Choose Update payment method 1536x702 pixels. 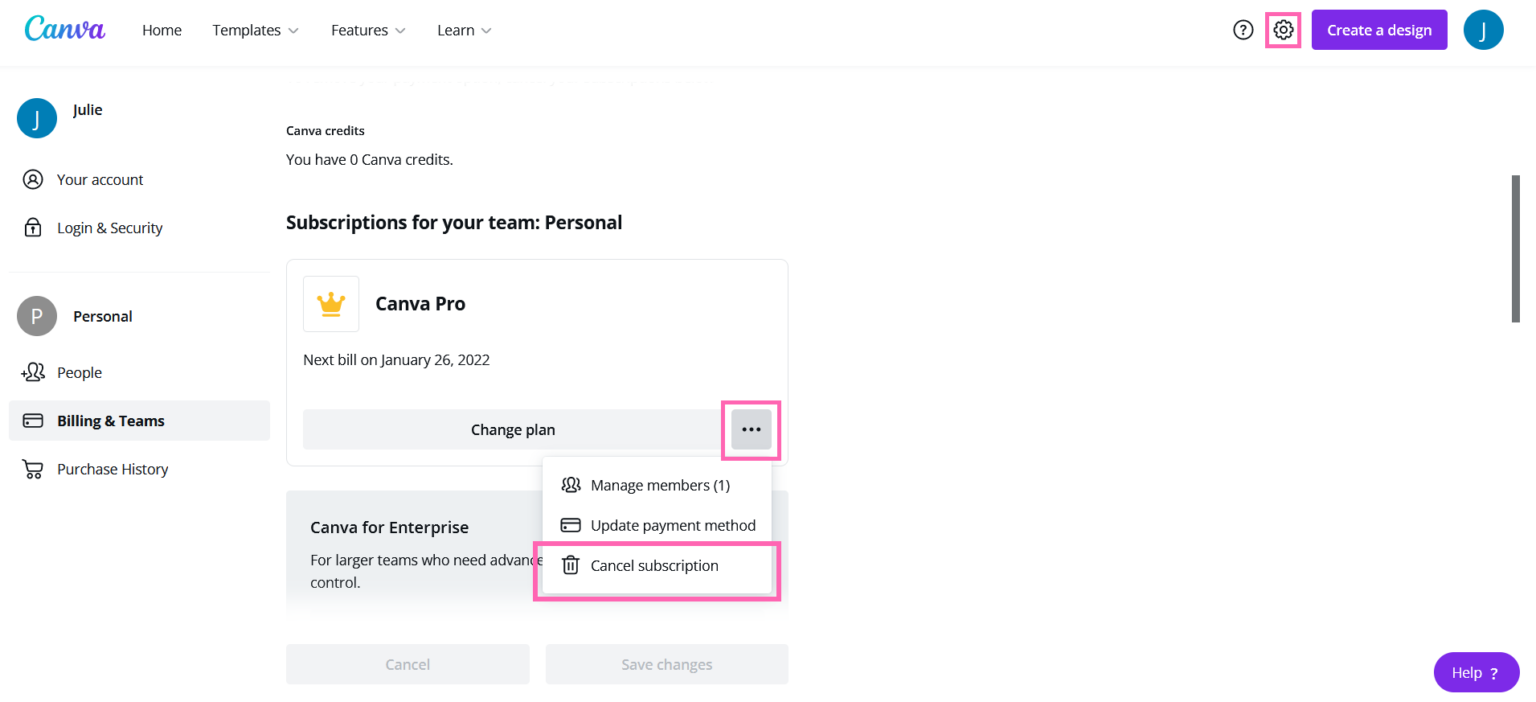click(x=673, y=525)
